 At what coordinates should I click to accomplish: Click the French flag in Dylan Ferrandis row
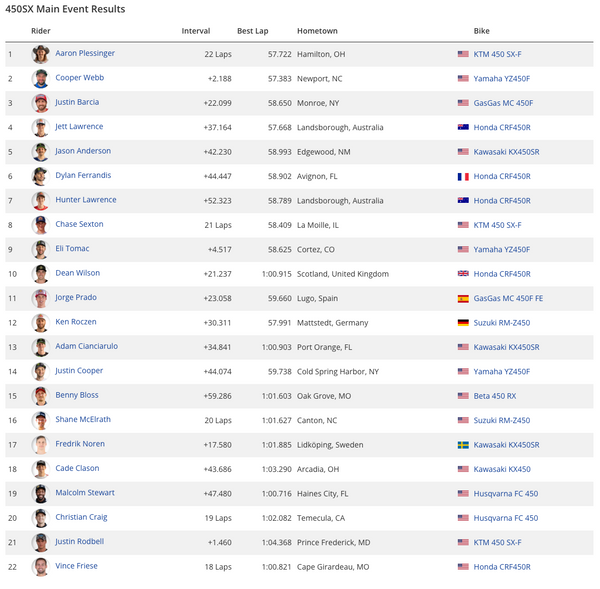tap(463, 176)
